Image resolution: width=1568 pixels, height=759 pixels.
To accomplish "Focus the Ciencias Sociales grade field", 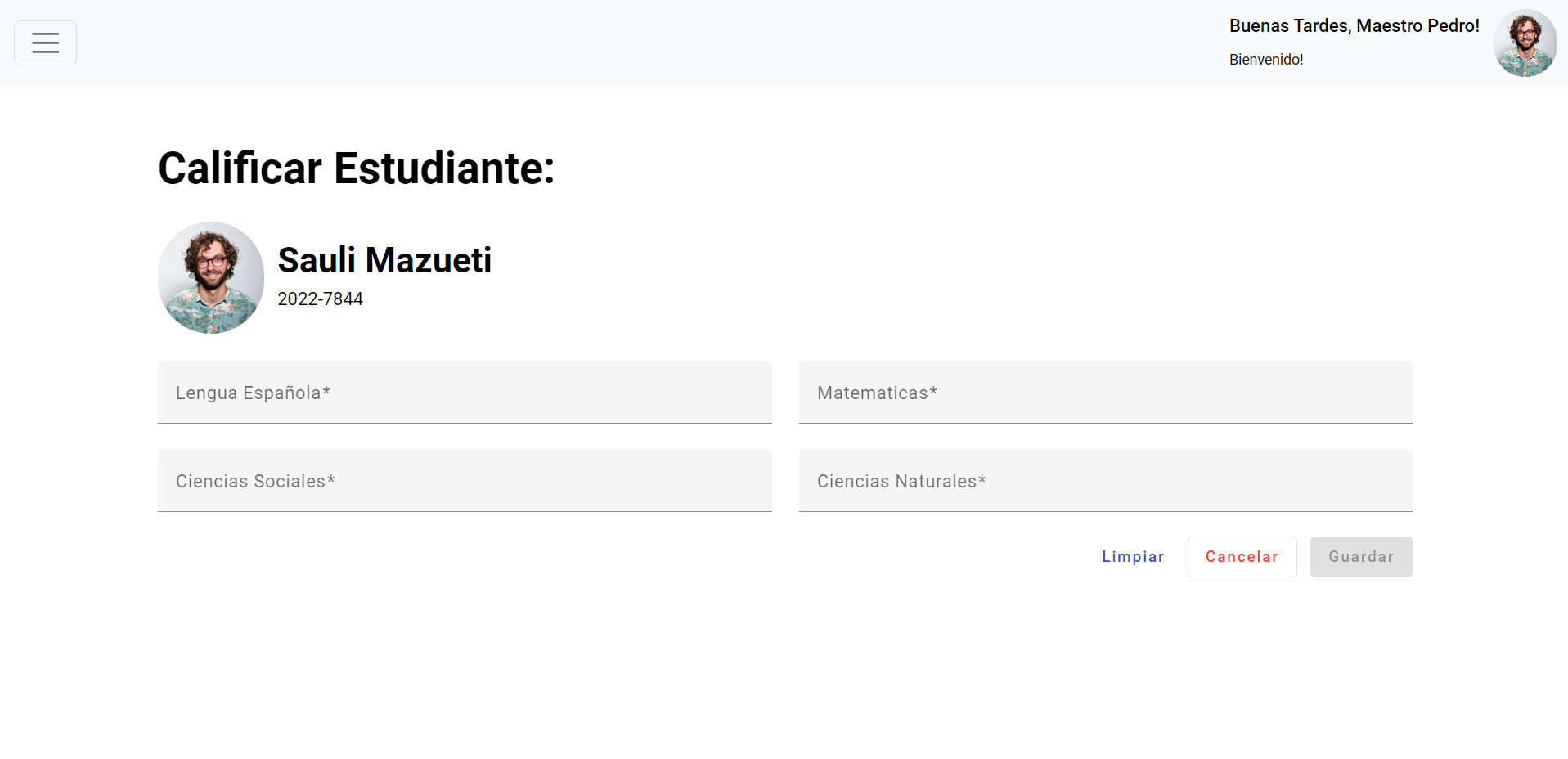I will [x=464, y=481].
